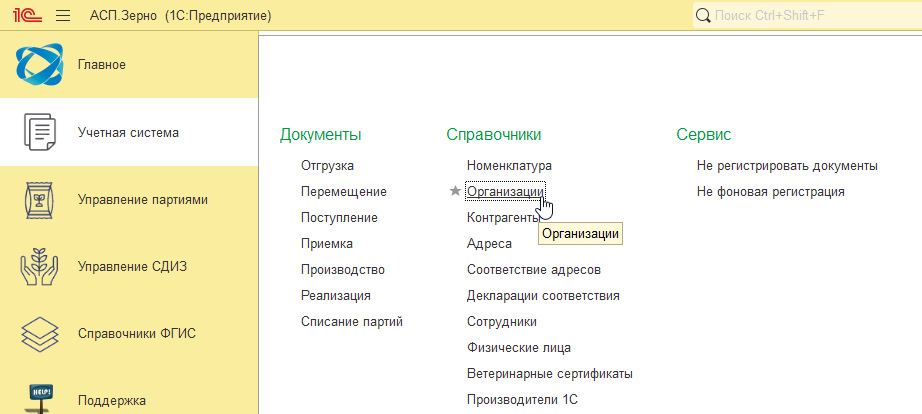This screenshot has height=414, width=922.
Task: Toggle favorite star next to Организации
Action: pos(456,191)
